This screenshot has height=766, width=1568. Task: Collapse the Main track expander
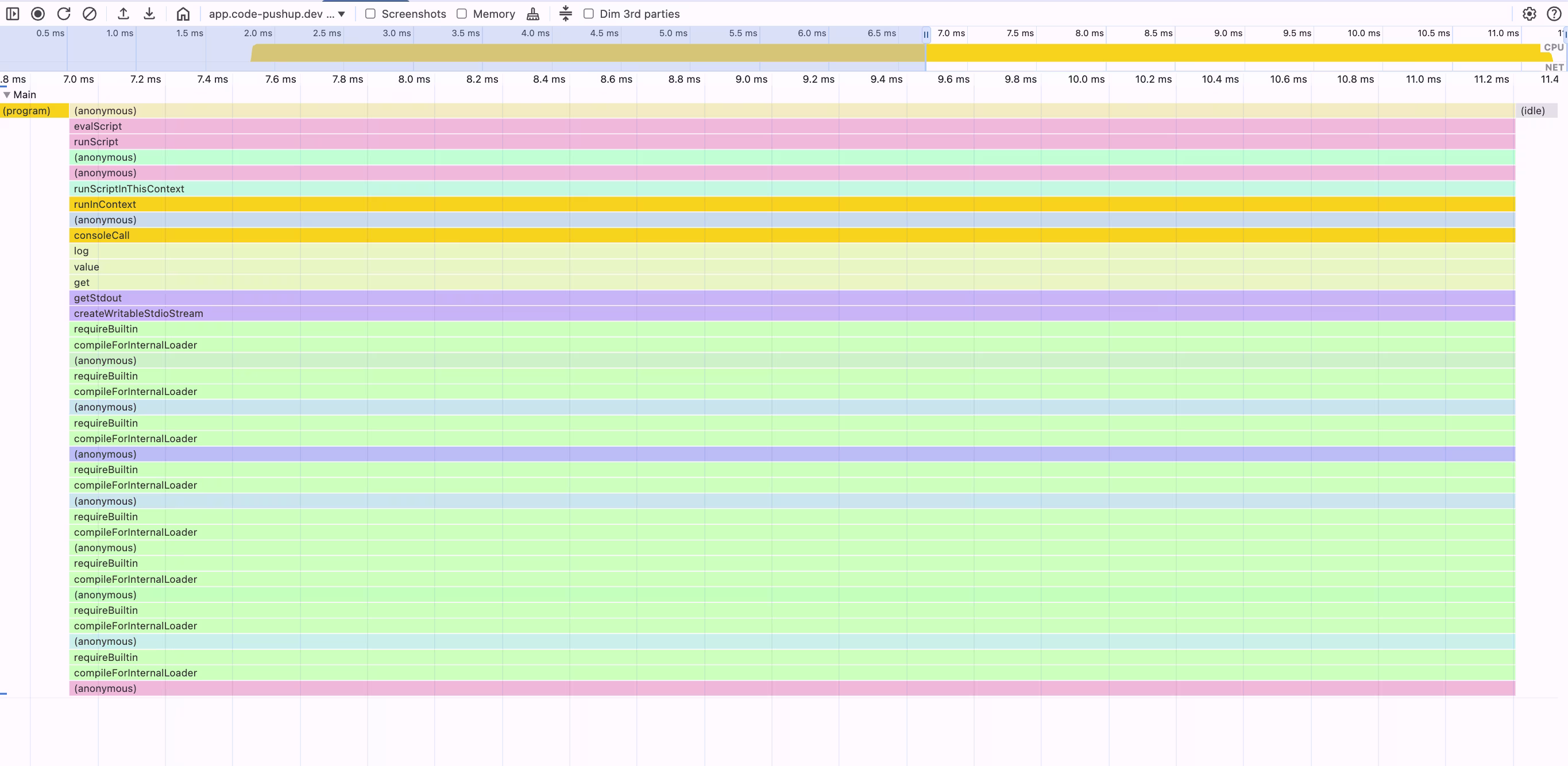point(7,94)
